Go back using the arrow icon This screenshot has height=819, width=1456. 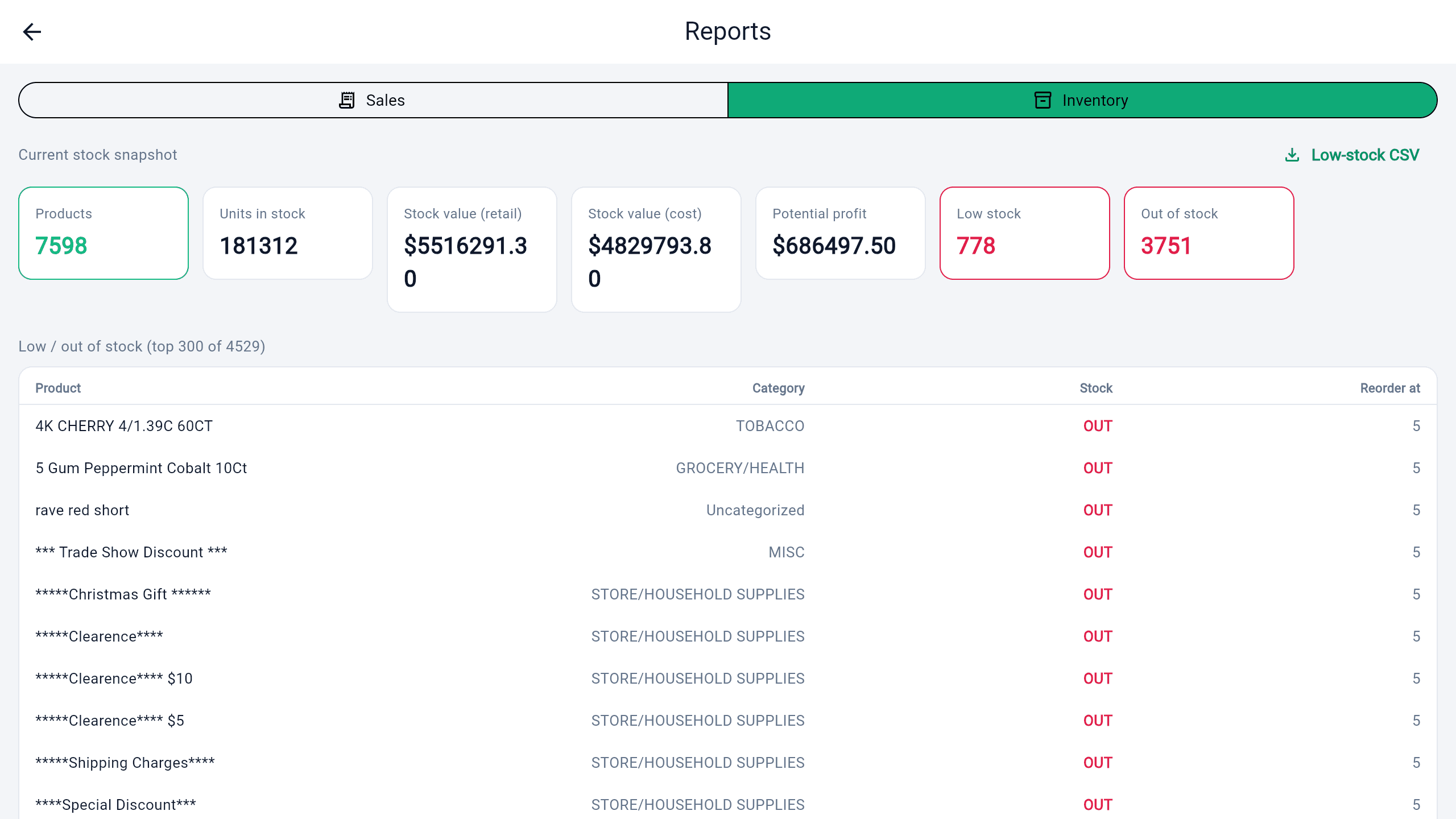pyautogui.click(x=32, y=32)
